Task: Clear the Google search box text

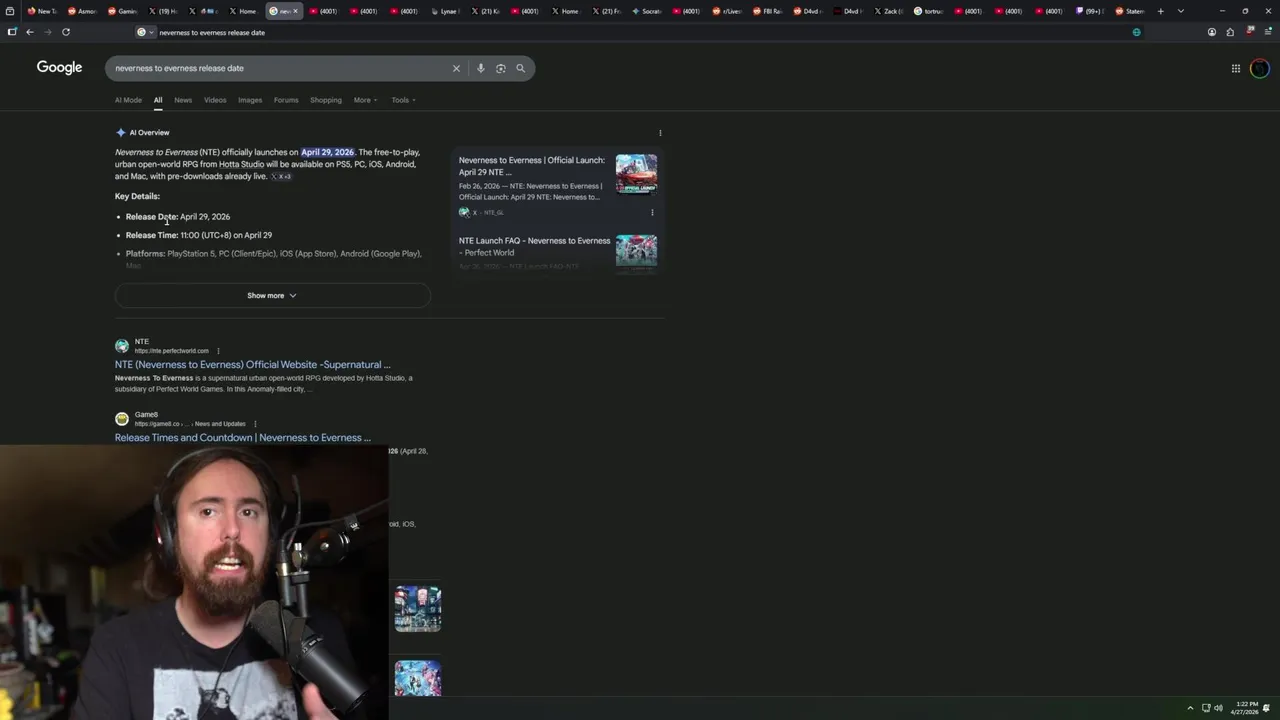Action: coord(456,68)
